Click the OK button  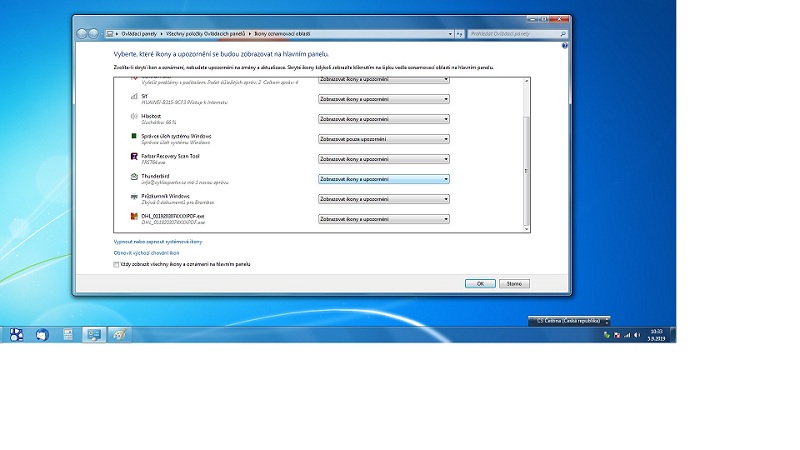(x=480, y=284)
